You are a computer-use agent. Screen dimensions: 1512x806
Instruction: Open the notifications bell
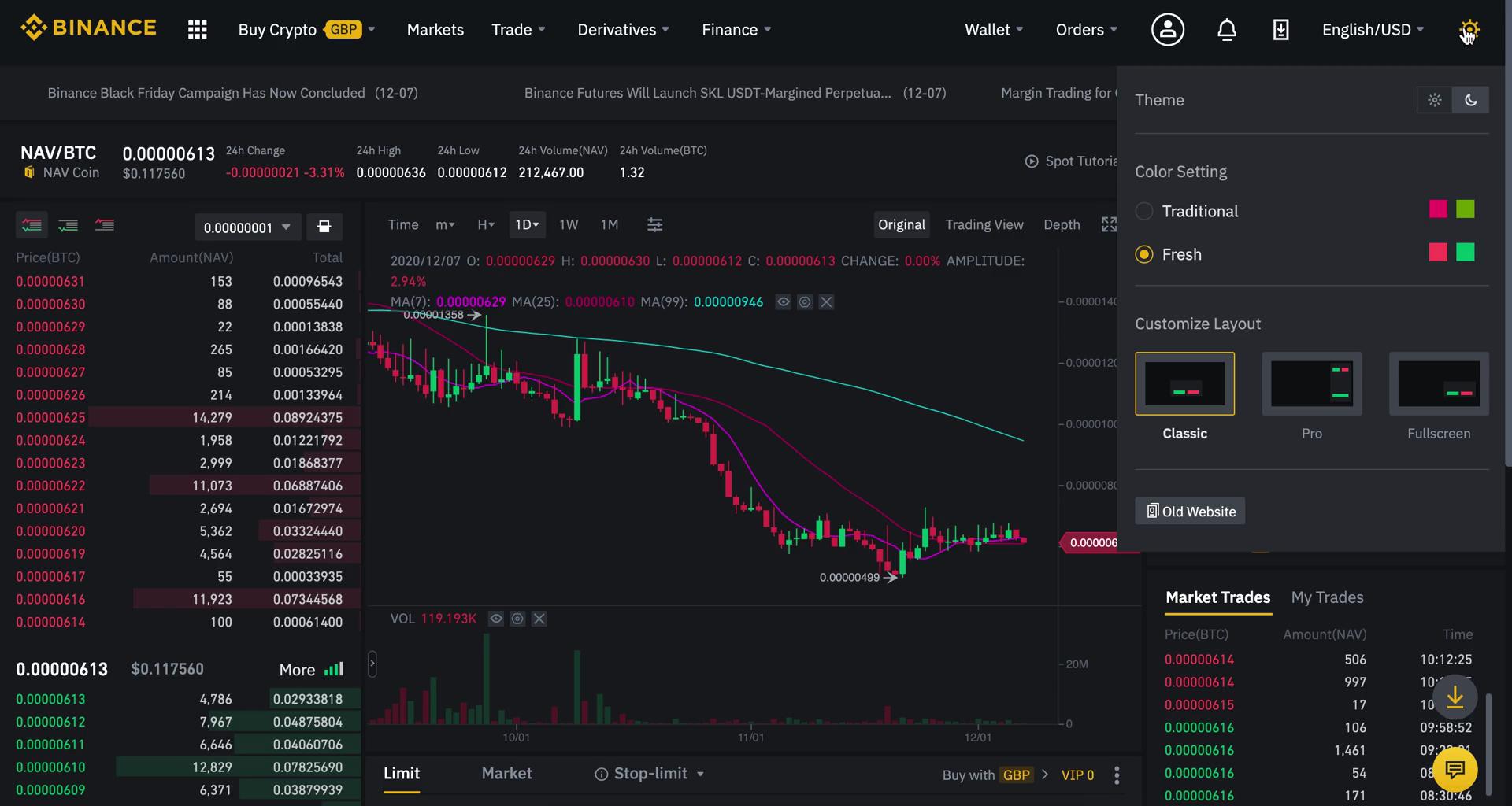(x=1227, y=30)
